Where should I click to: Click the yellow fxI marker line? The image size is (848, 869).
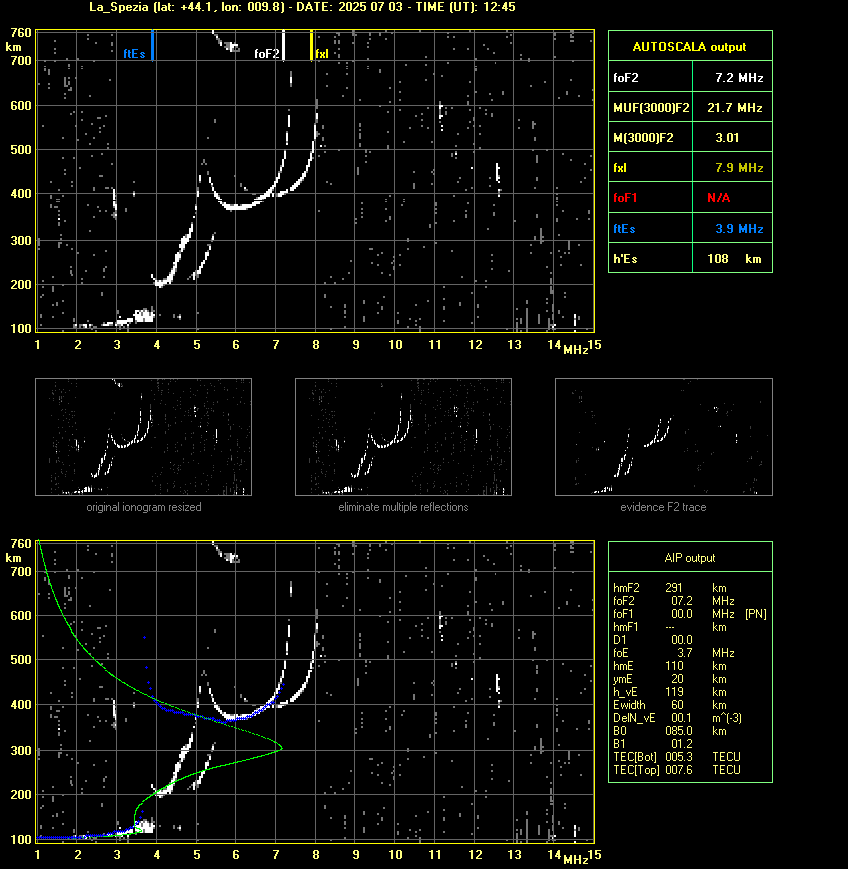pyautogui.click(x=311, y=45)
